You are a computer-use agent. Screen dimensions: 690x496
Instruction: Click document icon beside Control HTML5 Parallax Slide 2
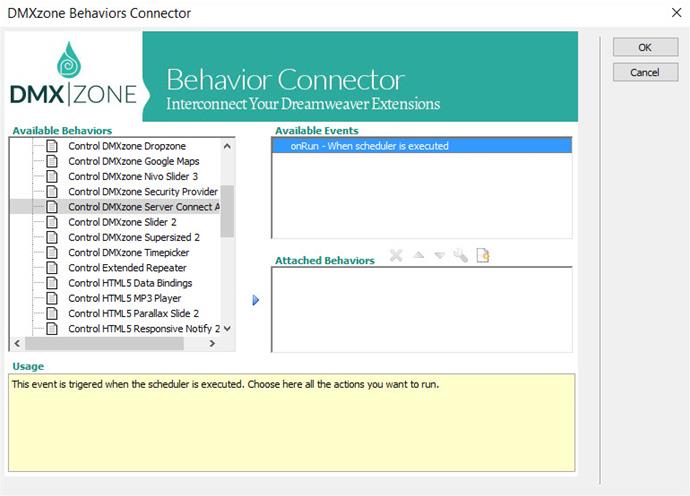click(52, 313)
